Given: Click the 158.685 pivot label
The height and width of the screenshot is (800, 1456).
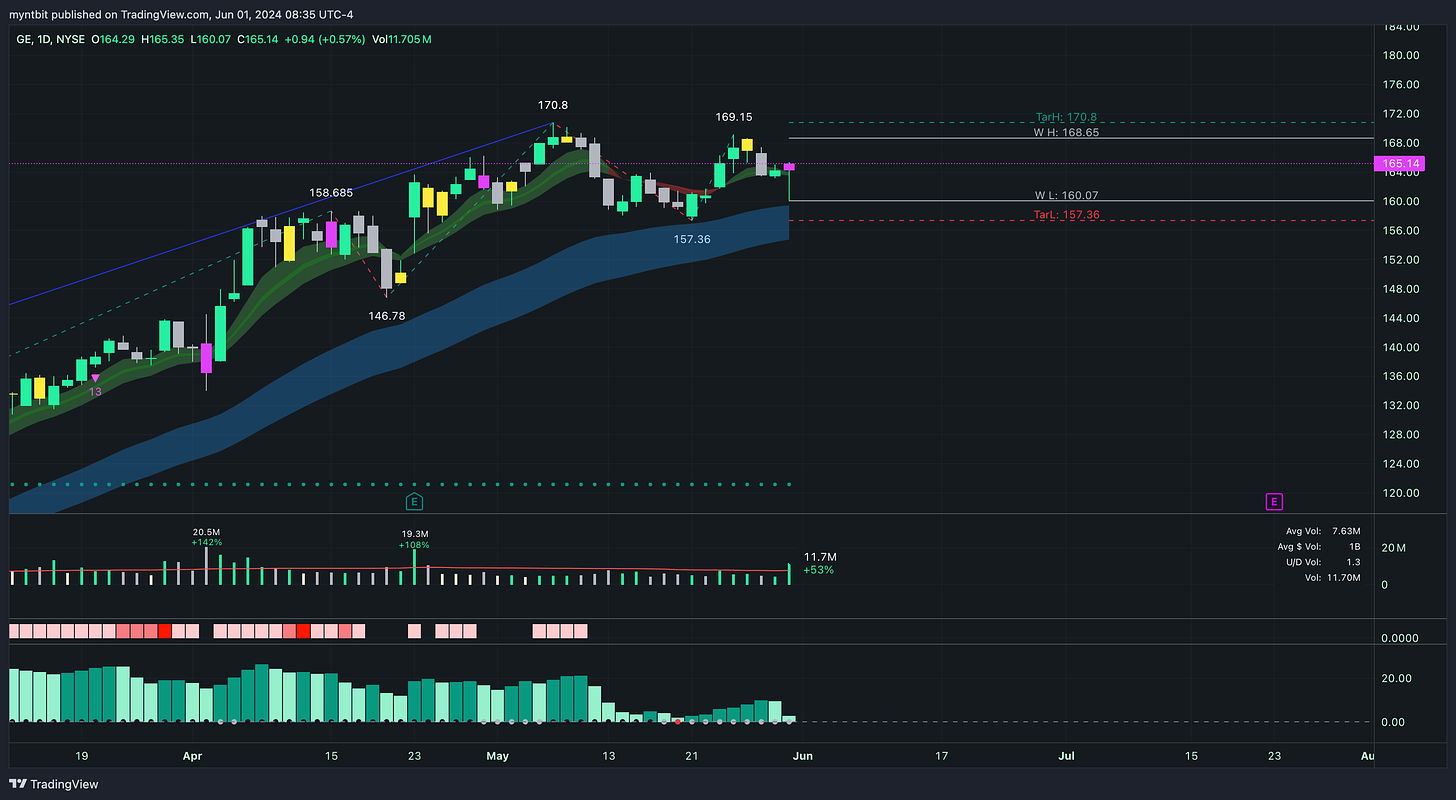Looking at the screenshot, I should (x=331, y=193).
